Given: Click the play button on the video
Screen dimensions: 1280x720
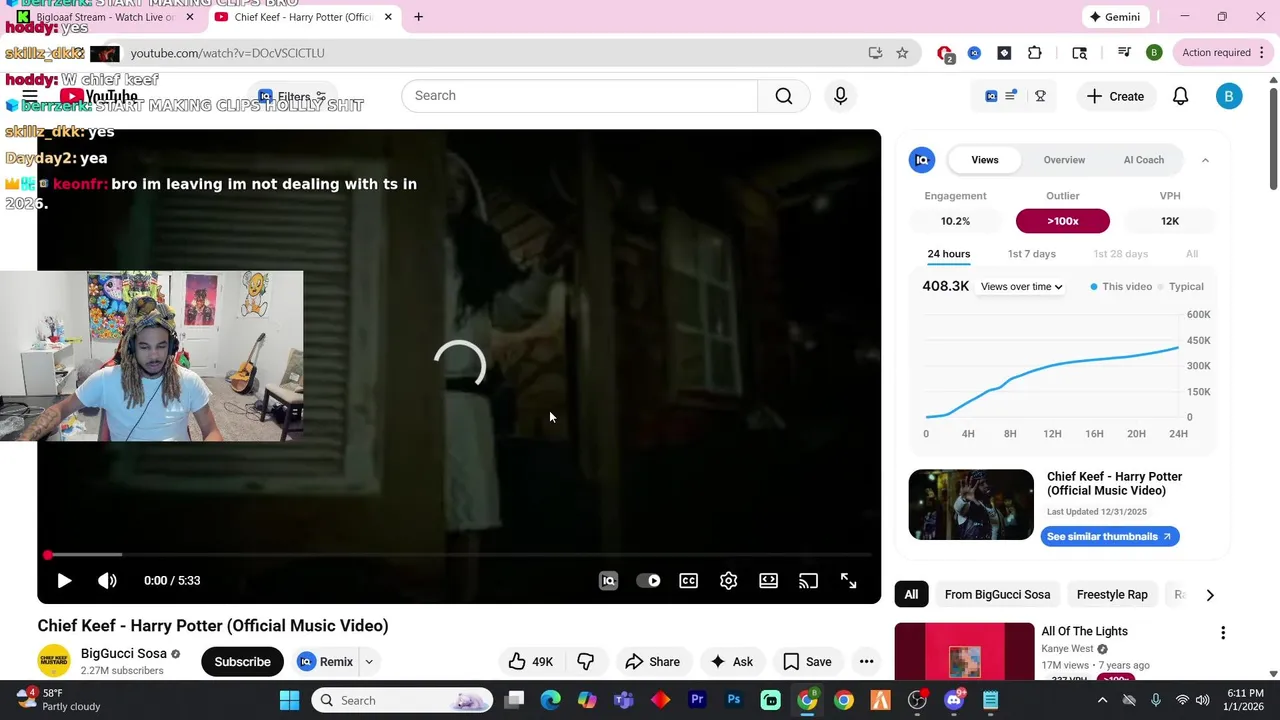Looking at the screenshot, I should (64, 580).
